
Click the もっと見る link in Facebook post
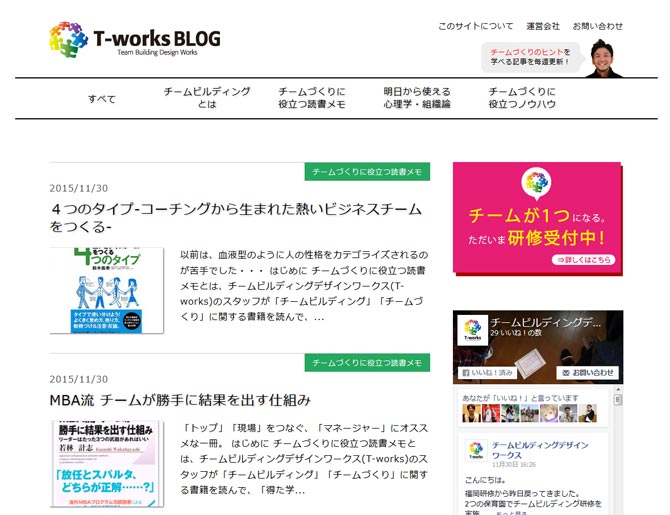click(511, 512)
